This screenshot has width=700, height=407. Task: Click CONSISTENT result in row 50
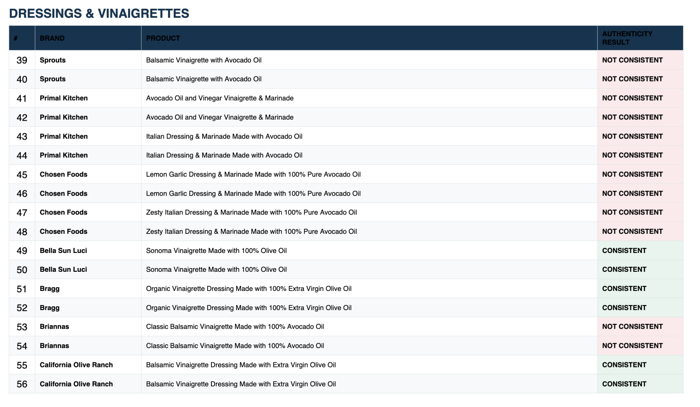click(624, 270)
